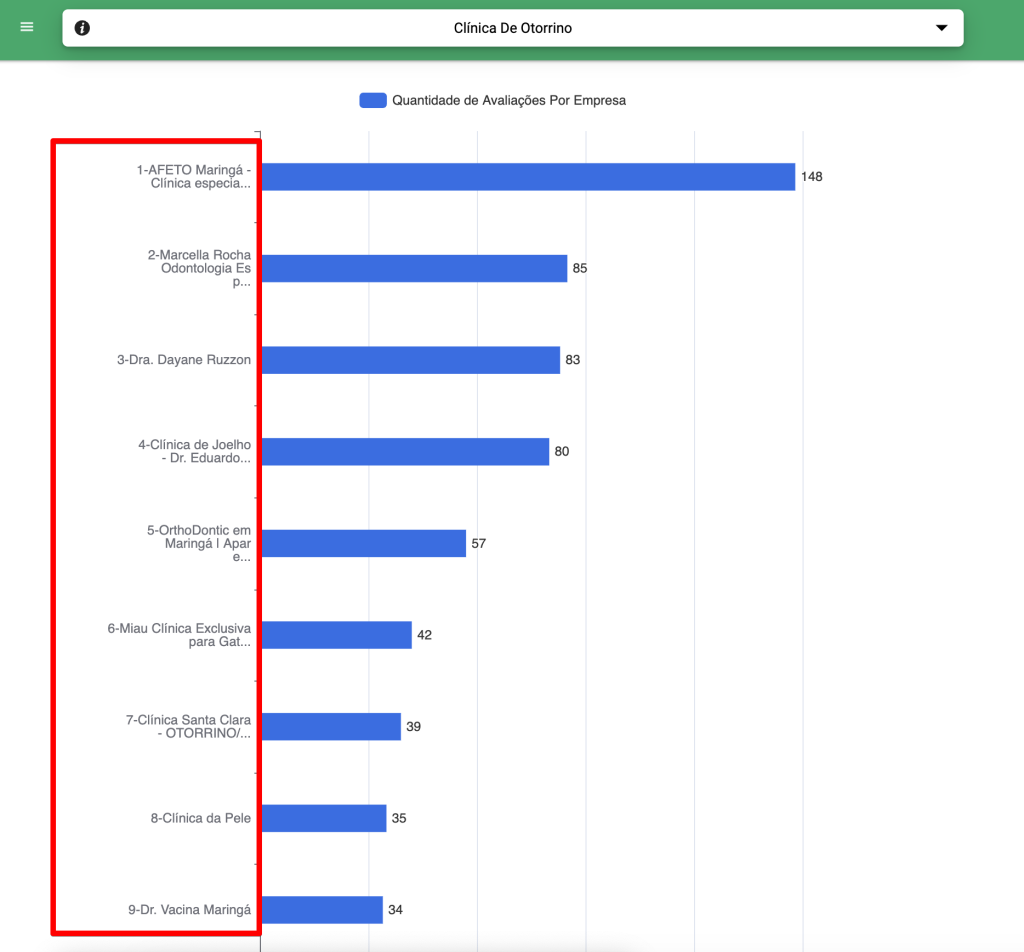Click the Dr. Vacina Maringá bar
This screenshot has height=952, width=1024.
[x=322, y=910]
